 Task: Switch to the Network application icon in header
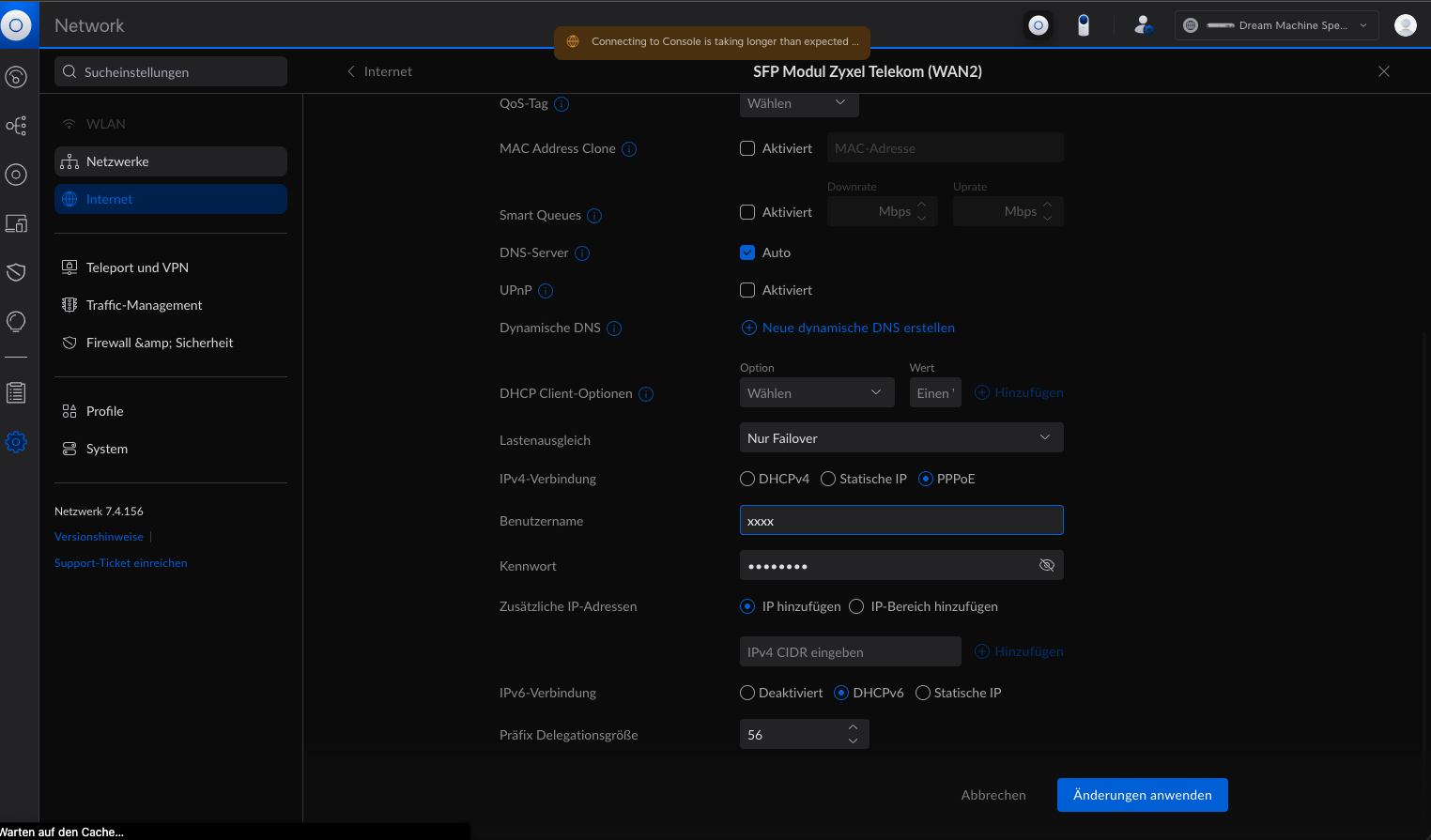coord(1039,25)
